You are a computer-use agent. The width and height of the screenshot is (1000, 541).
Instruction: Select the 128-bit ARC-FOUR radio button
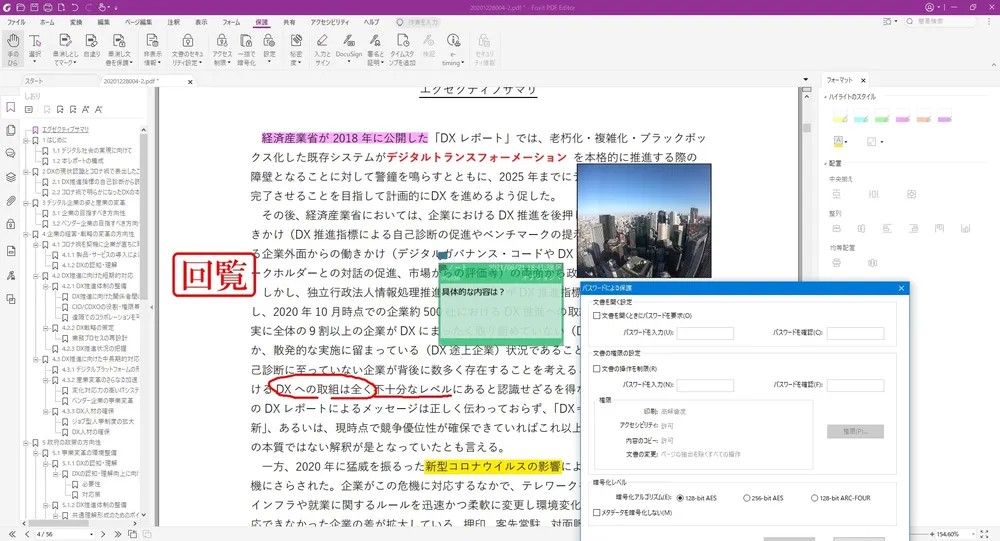814,498
